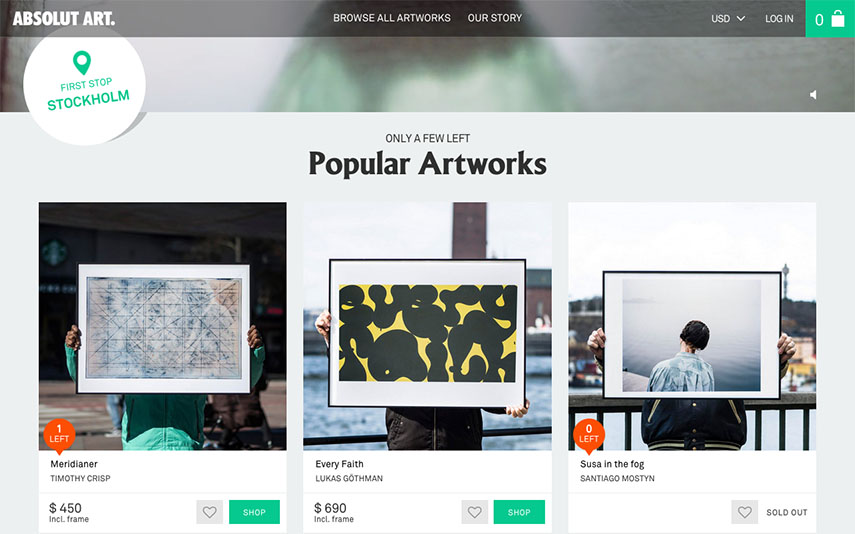The height and width of the screenshot is (534, 855).
Task: Open the Every Faith artwork photo
Action: point(428,326)
